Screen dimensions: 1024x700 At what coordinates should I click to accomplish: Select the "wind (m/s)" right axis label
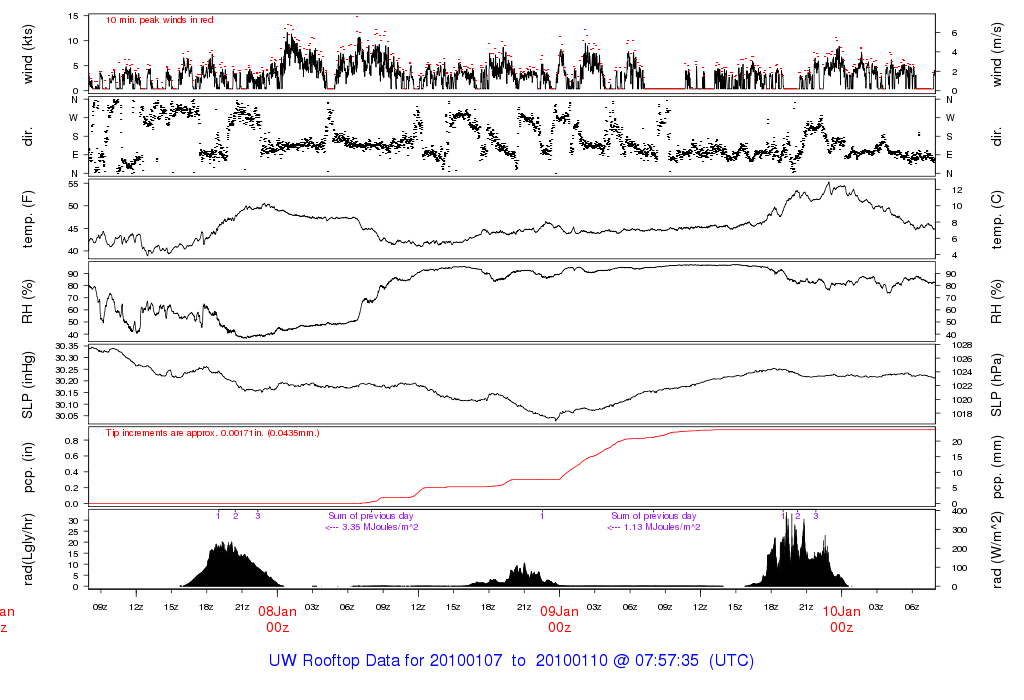click(x=996, y=52)
